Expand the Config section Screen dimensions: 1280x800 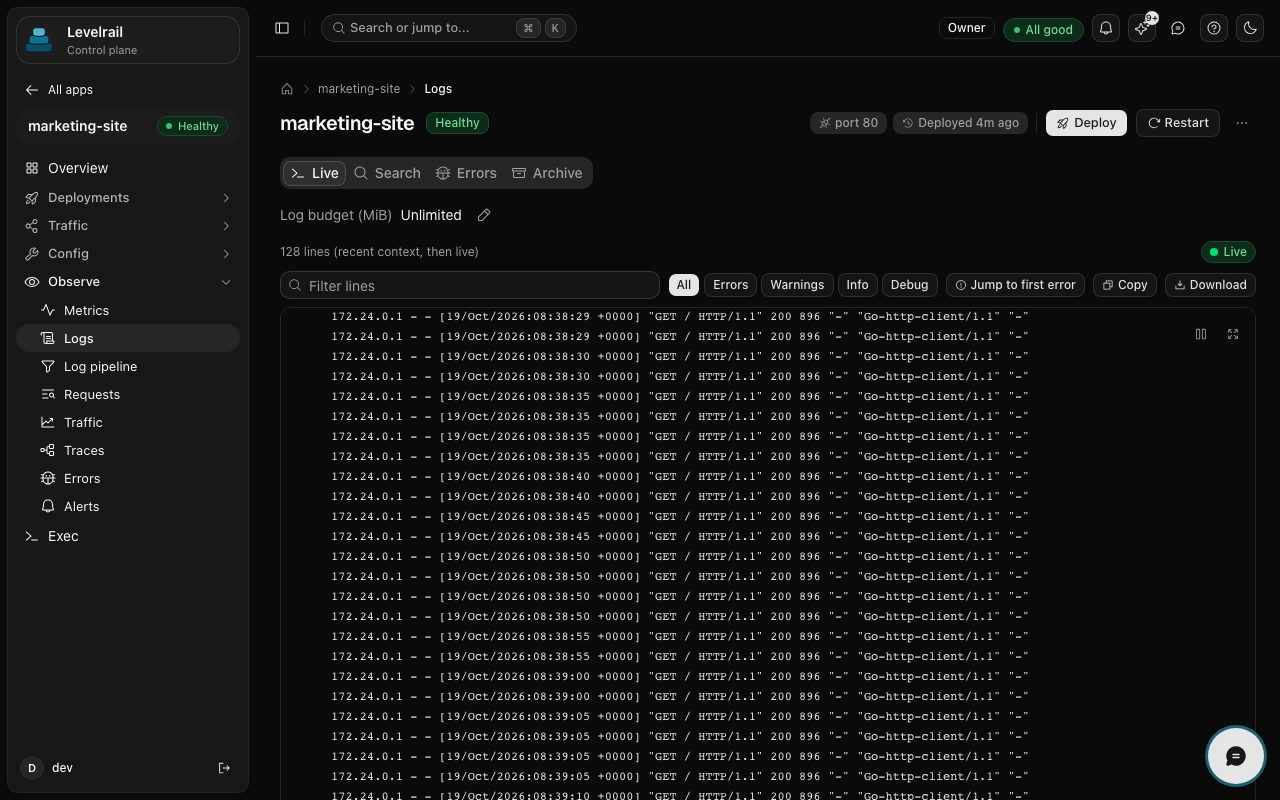(128, 254)
